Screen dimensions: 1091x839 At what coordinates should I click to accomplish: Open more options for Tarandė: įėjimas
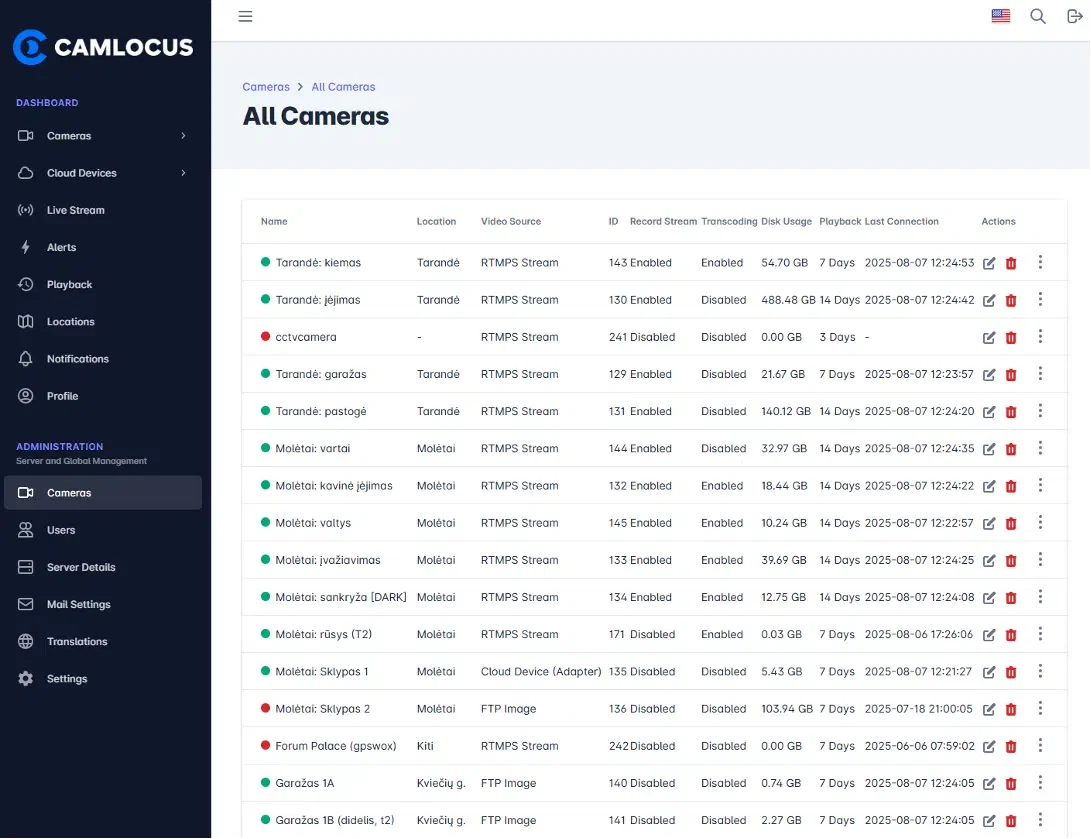1040,299
